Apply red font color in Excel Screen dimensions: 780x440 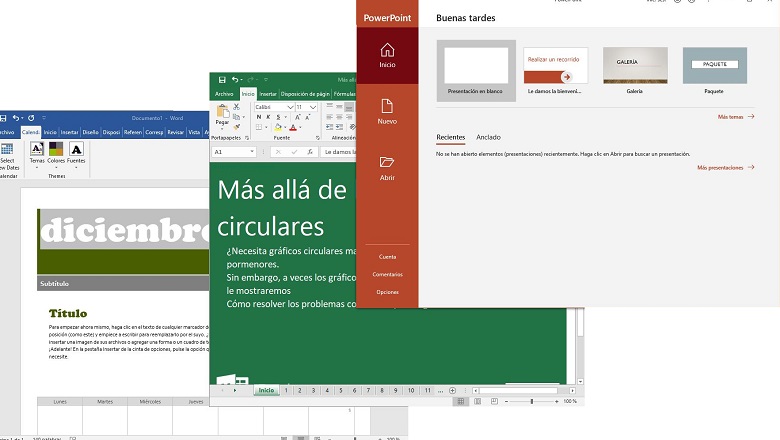pos(293,128)
